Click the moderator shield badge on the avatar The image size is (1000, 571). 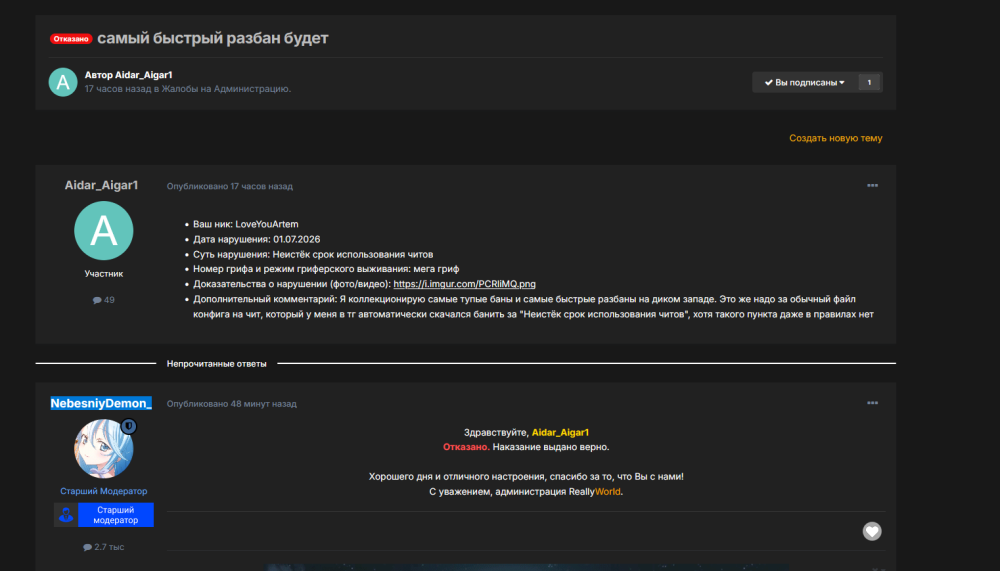click(129, 426)
